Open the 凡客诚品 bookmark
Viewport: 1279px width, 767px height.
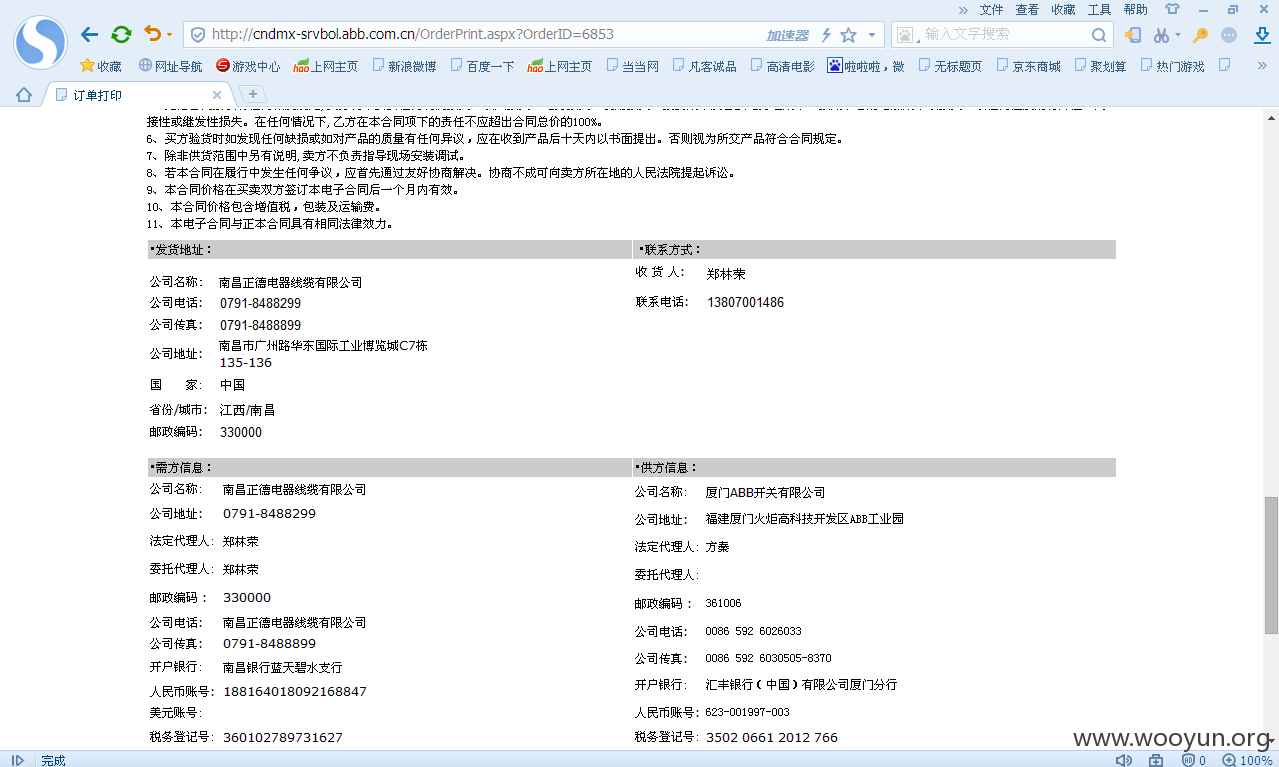[704, 66]
